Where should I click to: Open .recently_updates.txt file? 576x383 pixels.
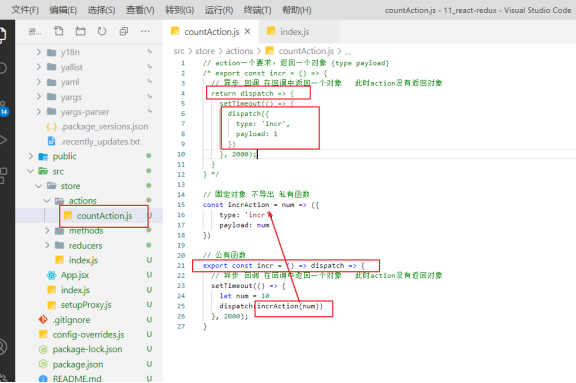(89, 141)
